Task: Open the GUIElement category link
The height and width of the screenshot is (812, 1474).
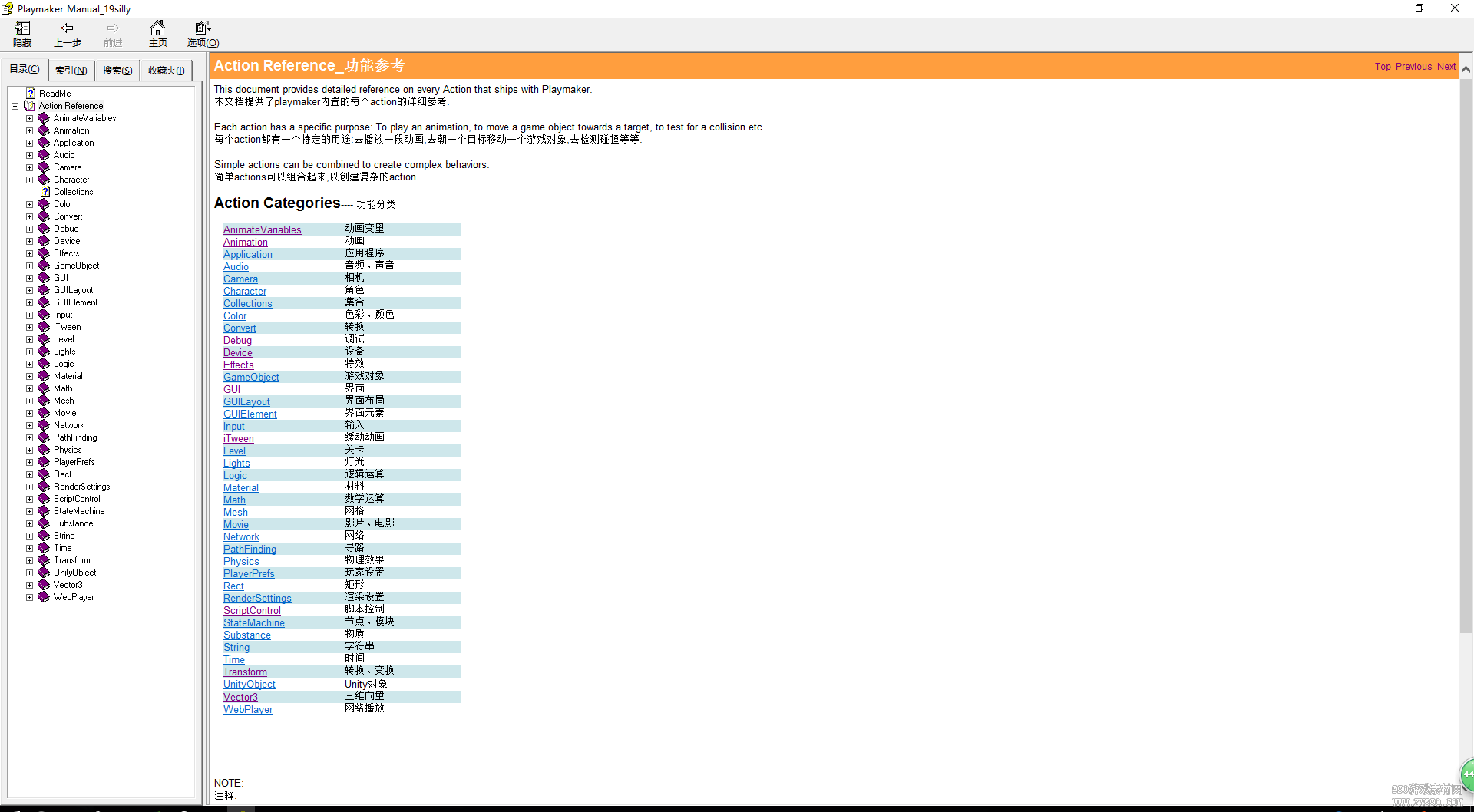Action: coord(250,414)
